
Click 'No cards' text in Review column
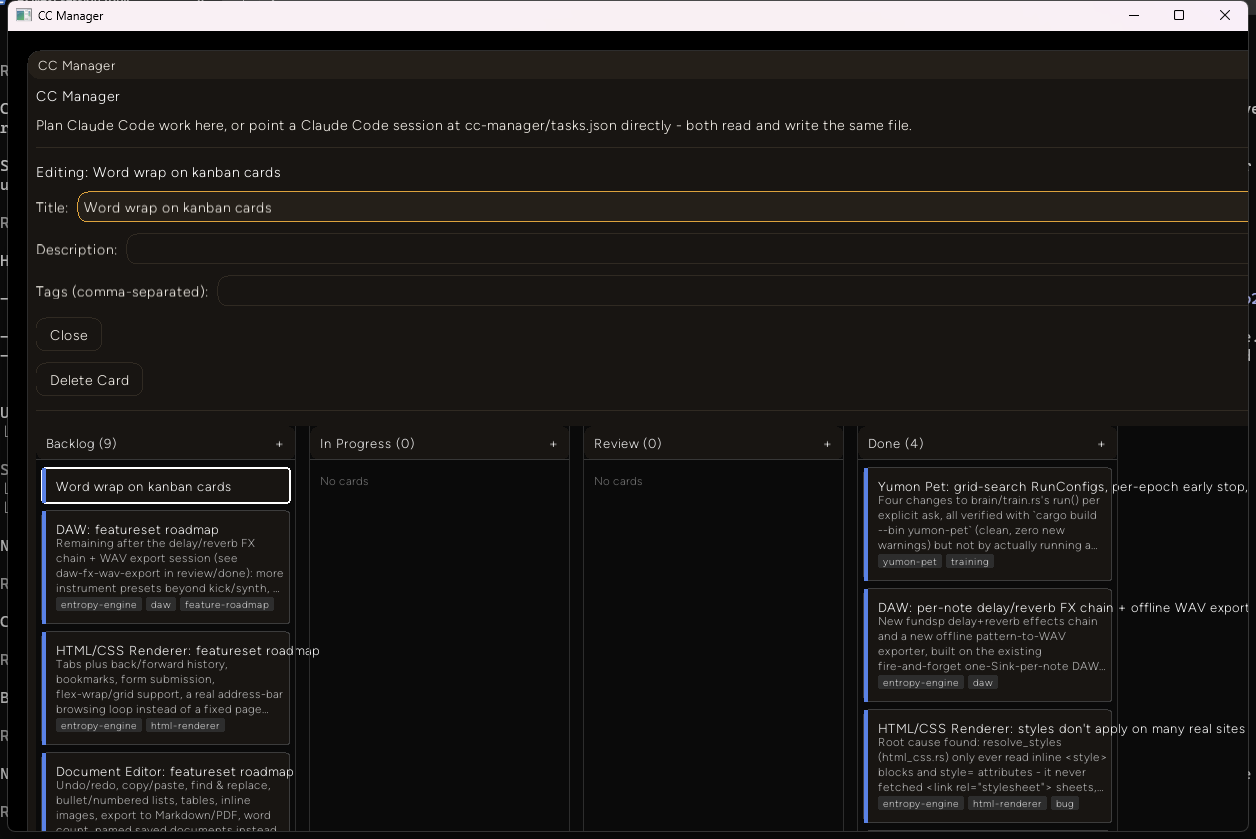point(618,481)
